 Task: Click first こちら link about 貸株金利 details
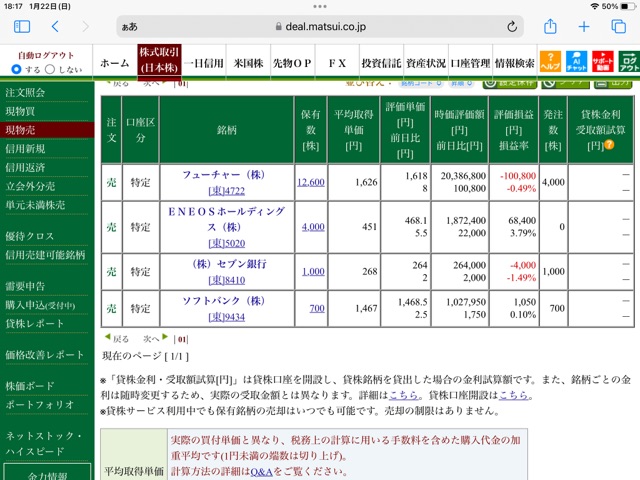(x=403, y=395)
